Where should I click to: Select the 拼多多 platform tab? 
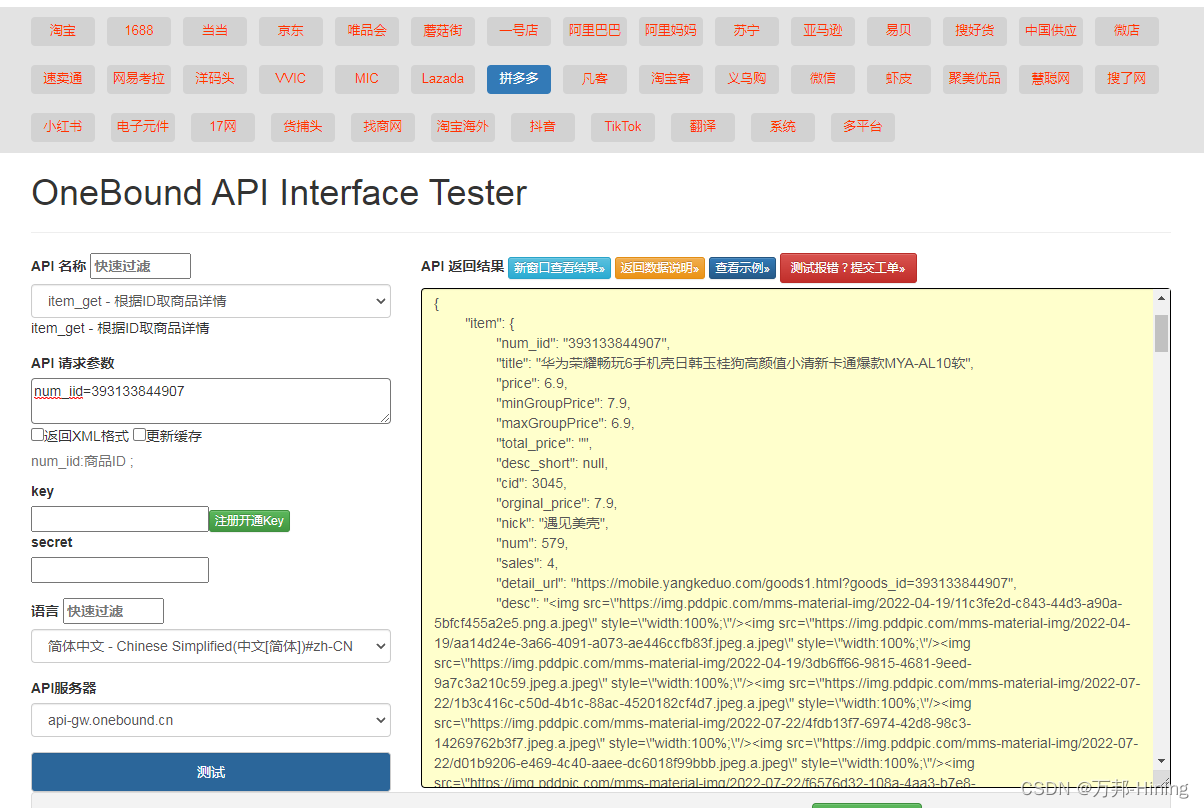(519, 78)
